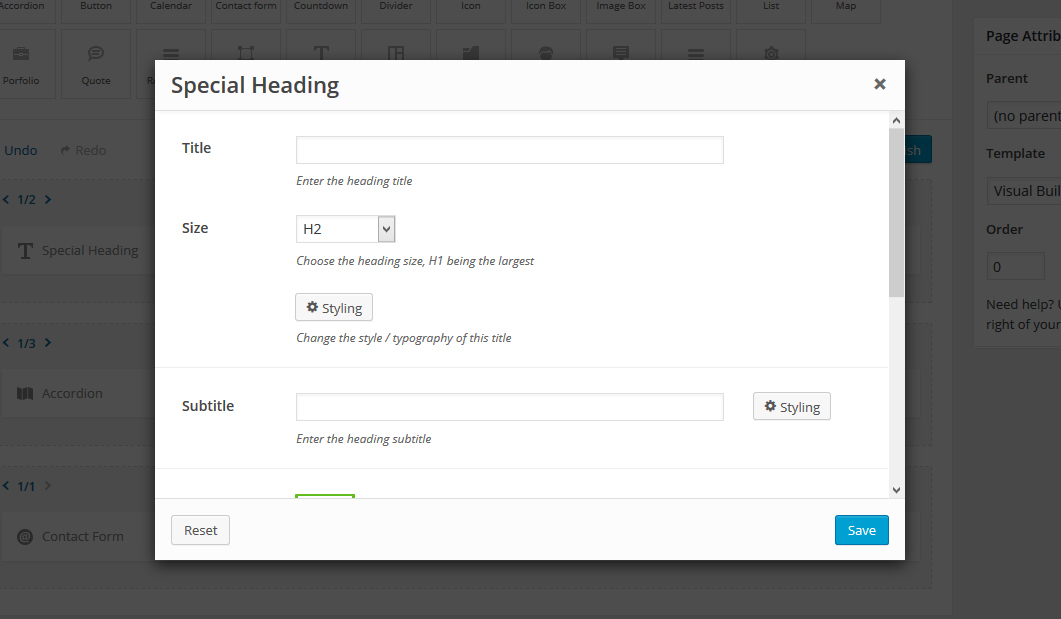Click Undo in the page builder
This screenshot has height=619, width=1061.
20,150
